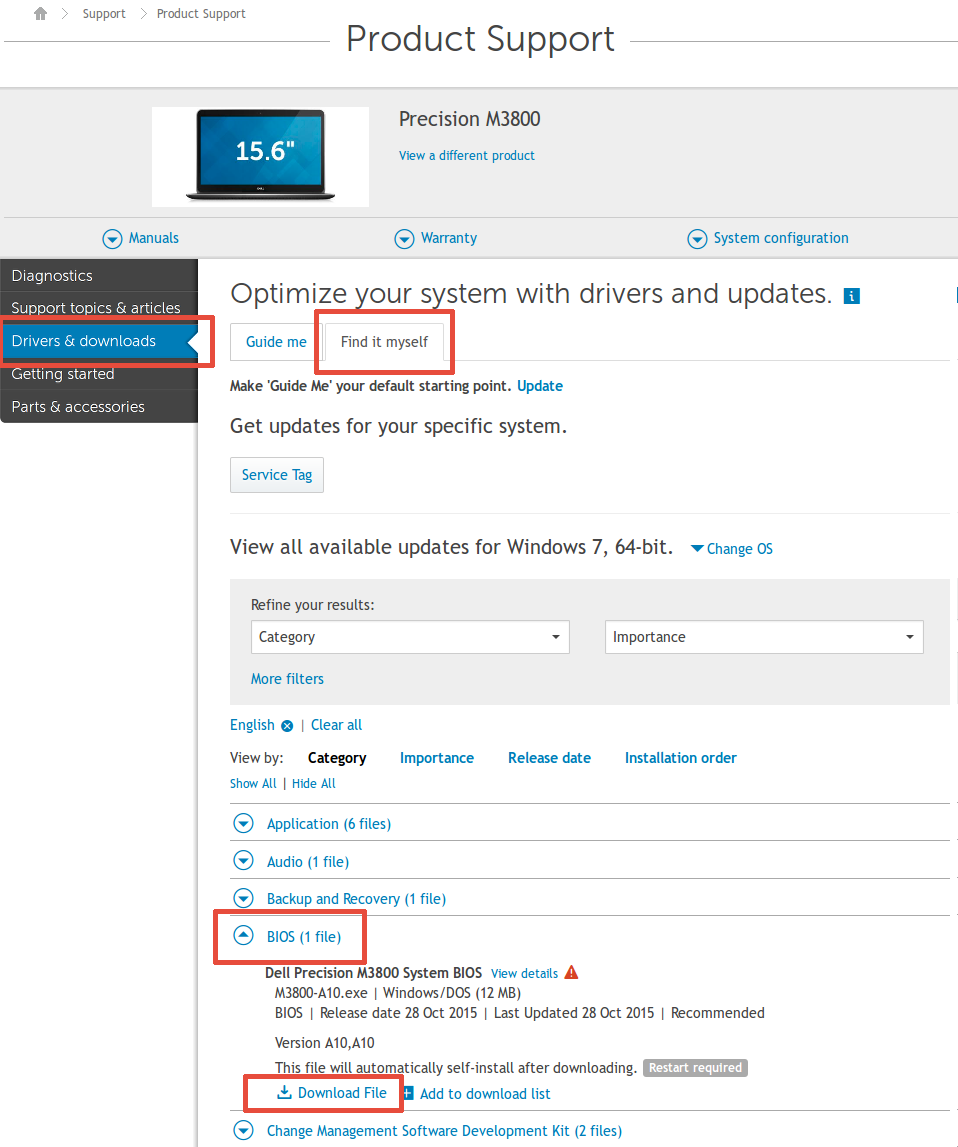This screenshot has width=958, height=1147.
Task: Select the Find it myself tab
Action: click(384, 342)
